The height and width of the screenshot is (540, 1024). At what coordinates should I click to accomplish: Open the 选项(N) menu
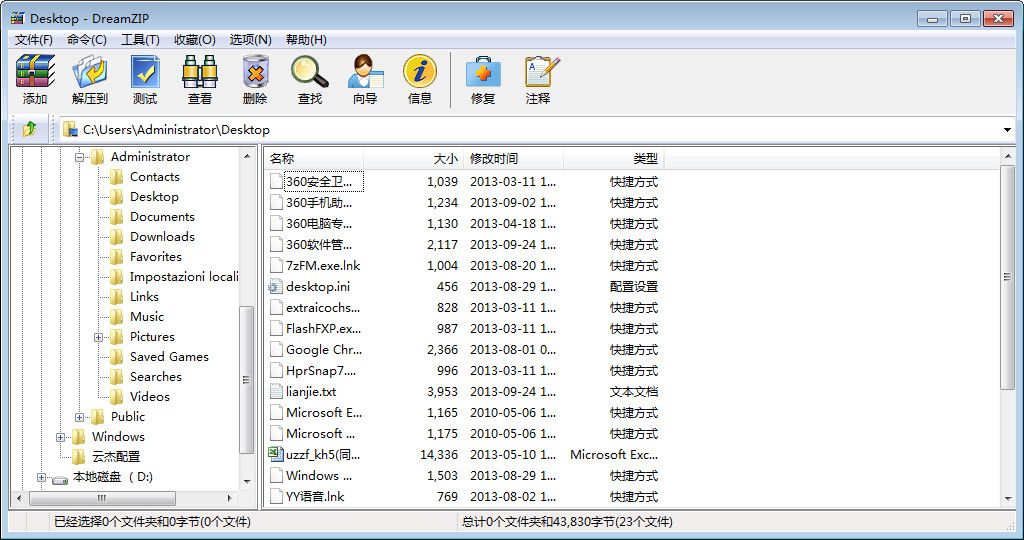[250, 40]
